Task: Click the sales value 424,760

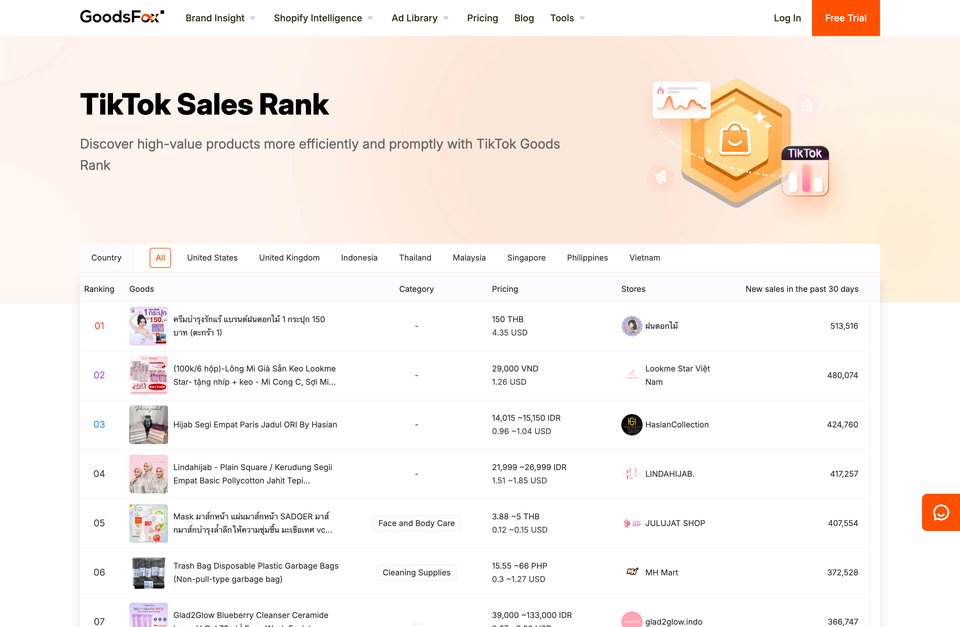Action: [842, 424]
